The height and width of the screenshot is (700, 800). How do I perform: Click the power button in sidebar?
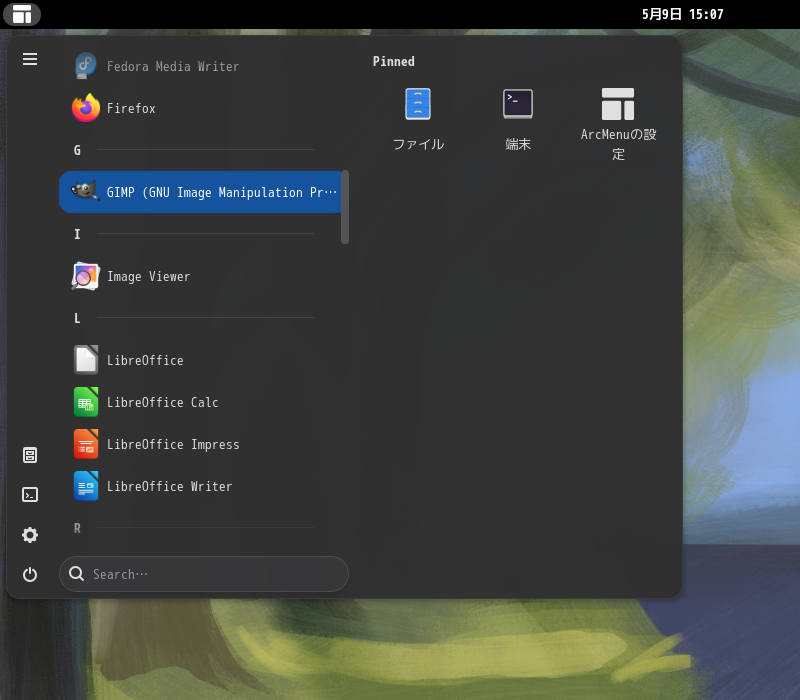tap(30, 574)
